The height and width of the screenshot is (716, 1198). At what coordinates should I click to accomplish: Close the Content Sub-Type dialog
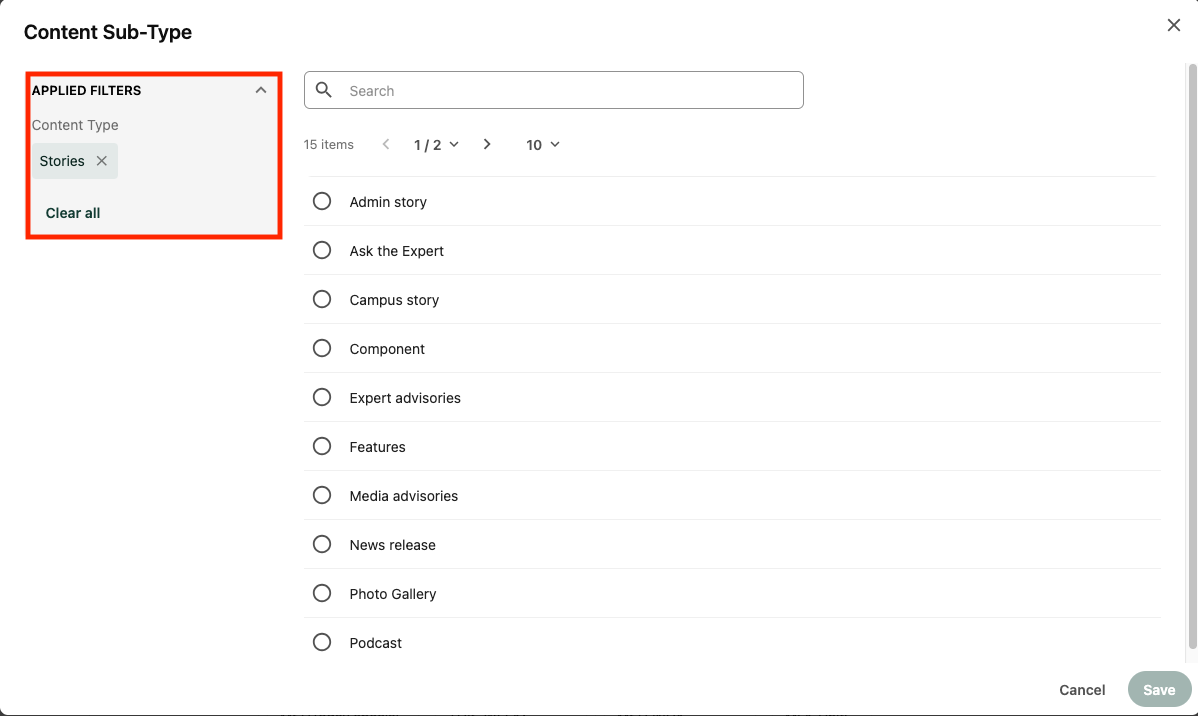[x=1173, y=25]
